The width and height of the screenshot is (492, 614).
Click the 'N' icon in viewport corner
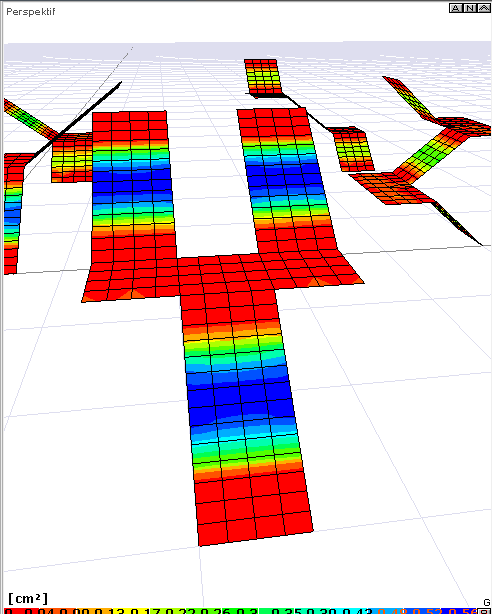470,8
